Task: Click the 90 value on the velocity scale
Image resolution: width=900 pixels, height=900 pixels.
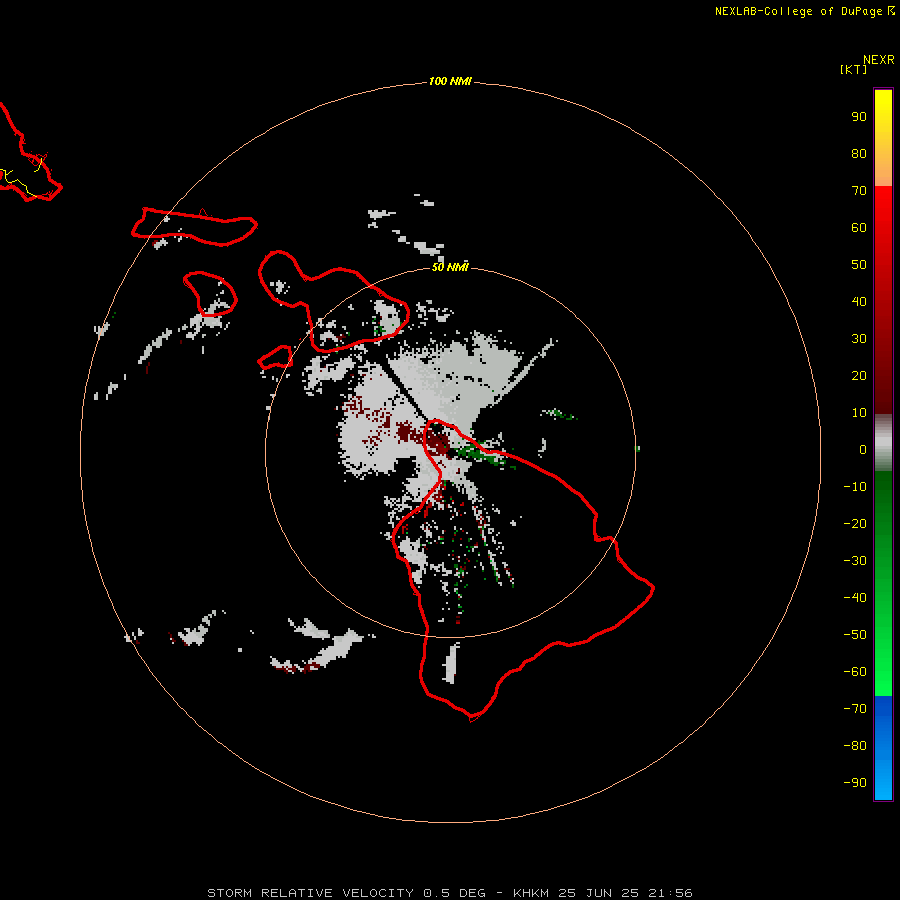Action: [859, 117]
